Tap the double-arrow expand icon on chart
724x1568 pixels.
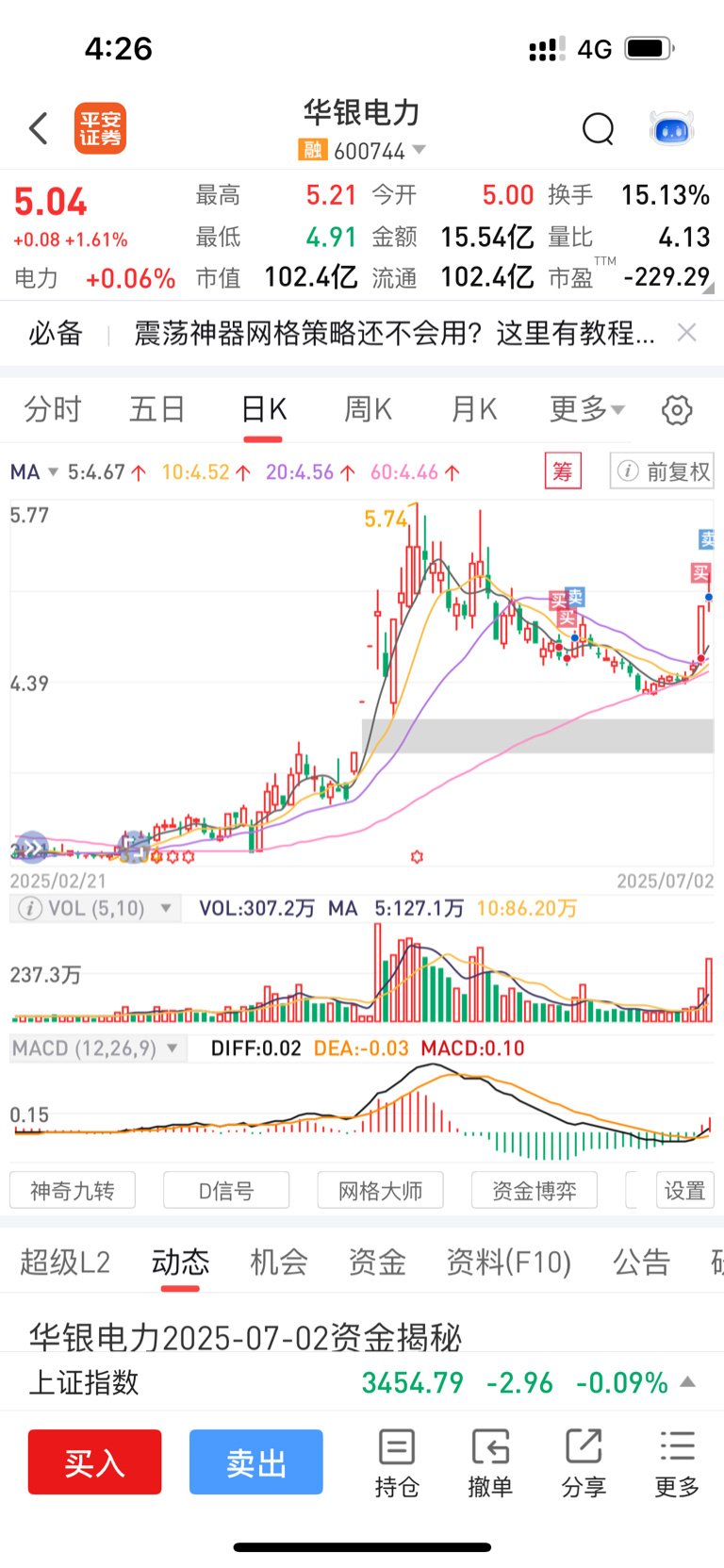(x=31, y=848)
